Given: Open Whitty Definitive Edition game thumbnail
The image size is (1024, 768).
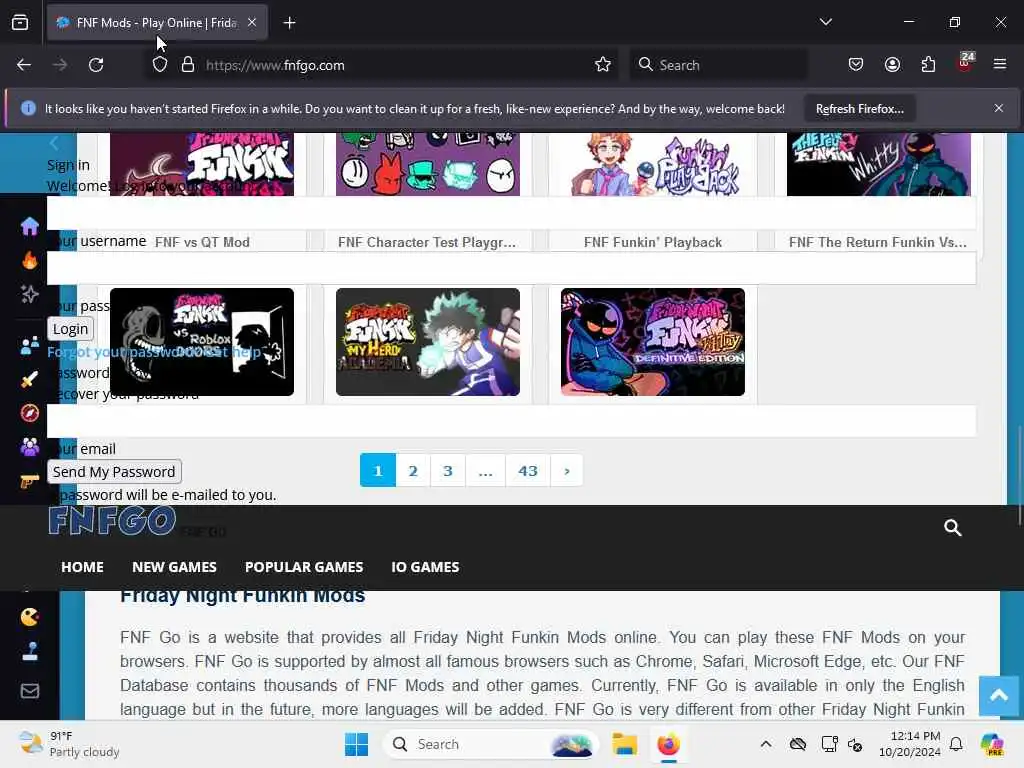Looking at the screenshot, I should pos(652,342).
